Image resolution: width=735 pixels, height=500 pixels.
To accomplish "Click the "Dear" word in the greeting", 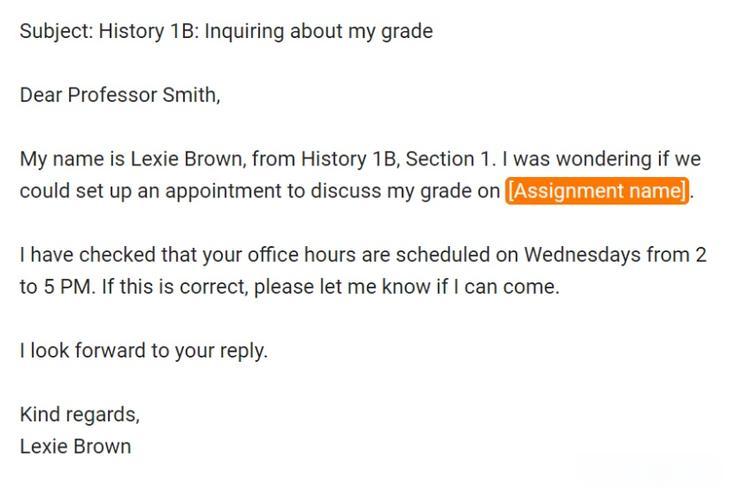I will point(41,96).
